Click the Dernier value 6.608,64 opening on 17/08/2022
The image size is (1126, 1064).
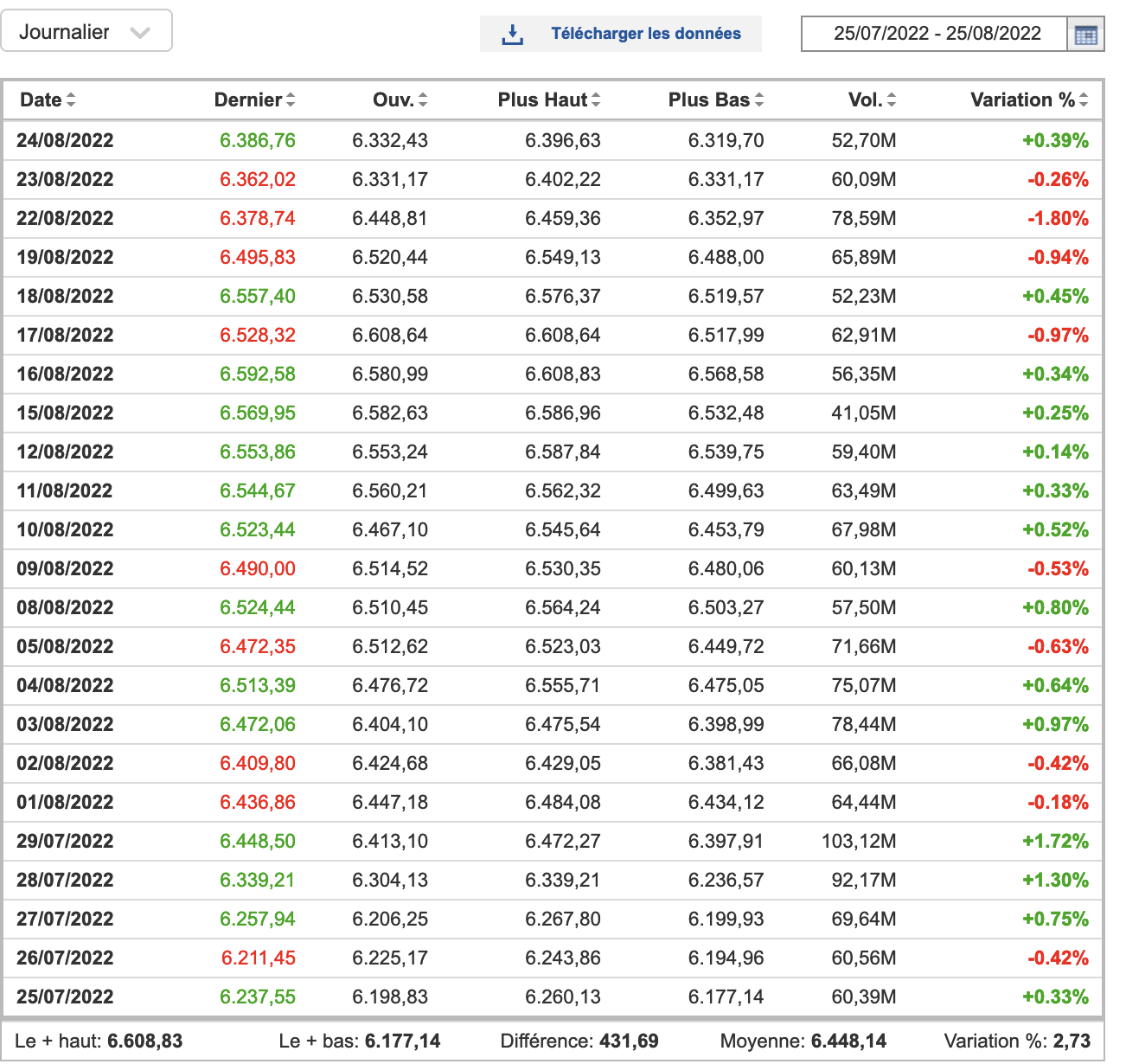coord(390,335)
